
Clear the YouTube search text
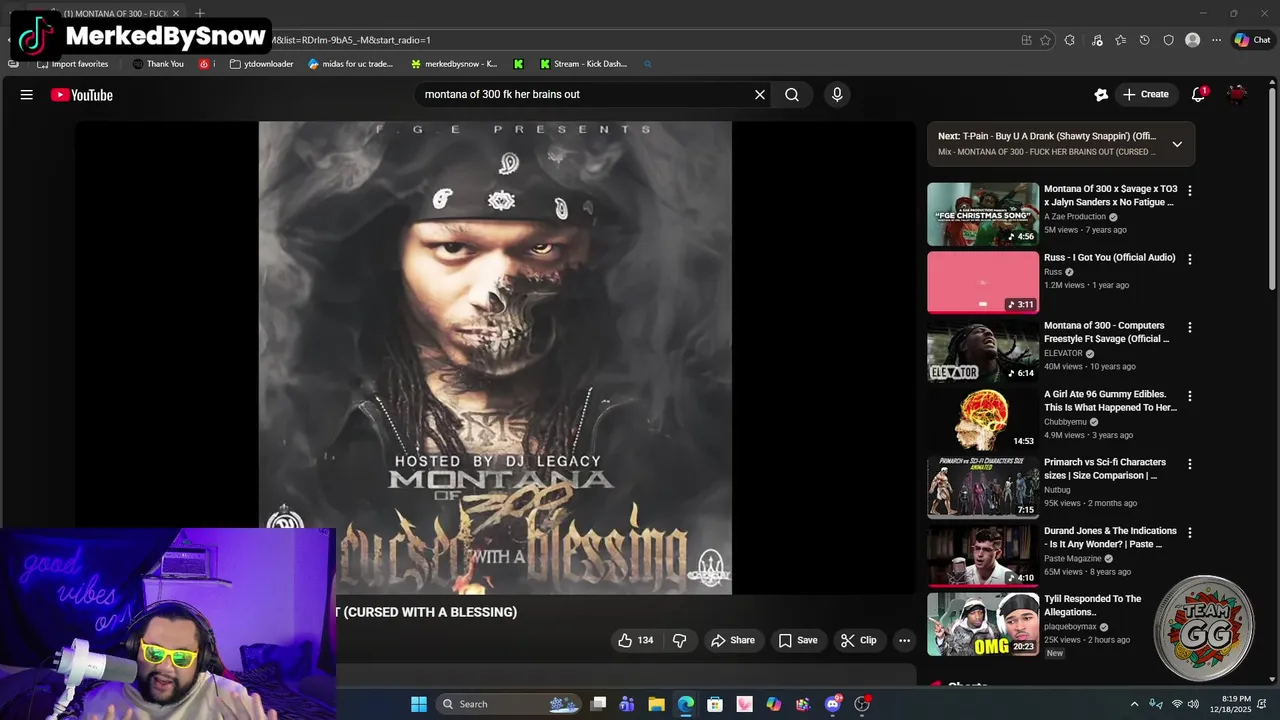[x=760, y=95]
